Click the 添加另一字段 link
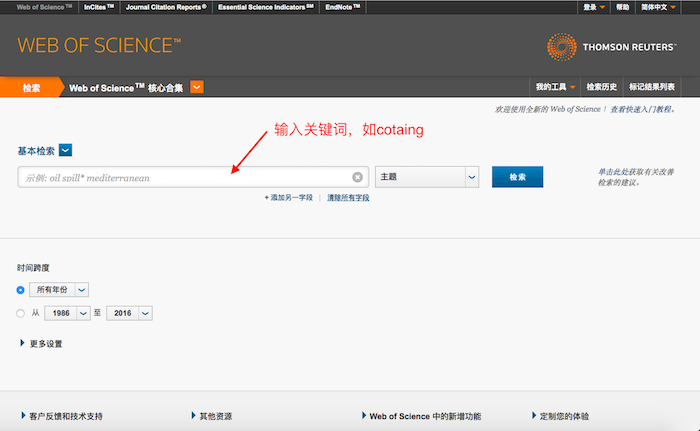Screen dimensions: 700x431 point(289,198)
